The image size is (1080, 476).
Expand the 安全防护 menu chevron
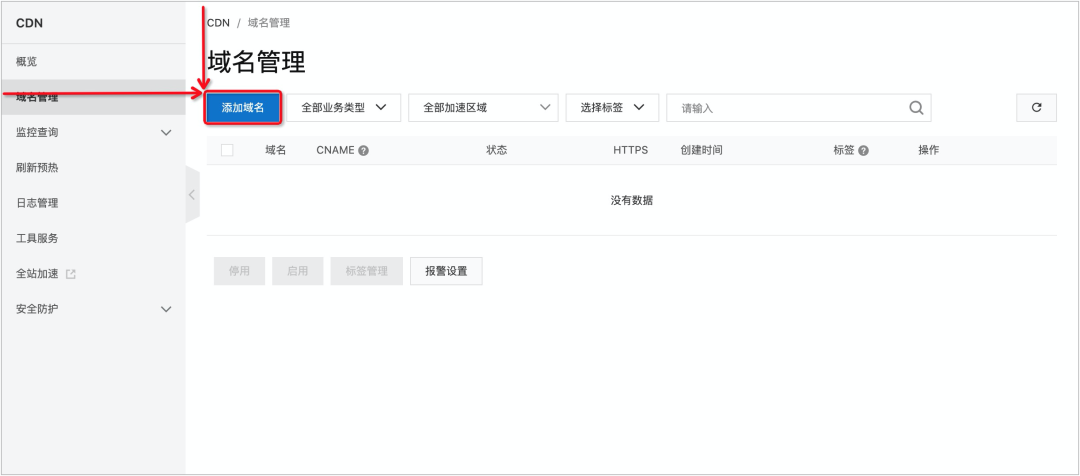click(x=166, y=309)
